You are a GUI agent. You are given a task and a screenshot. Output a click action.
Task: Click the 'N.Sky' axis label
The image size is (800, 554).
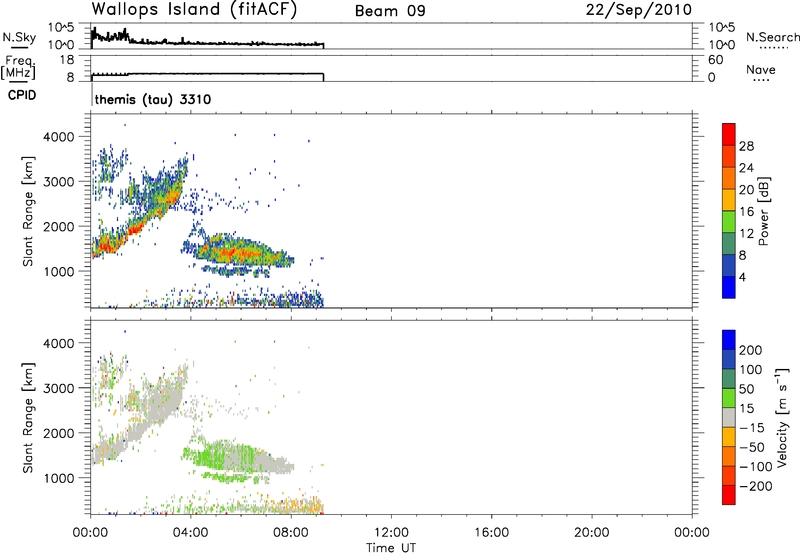pyautogui.click(x=19, y=37)
